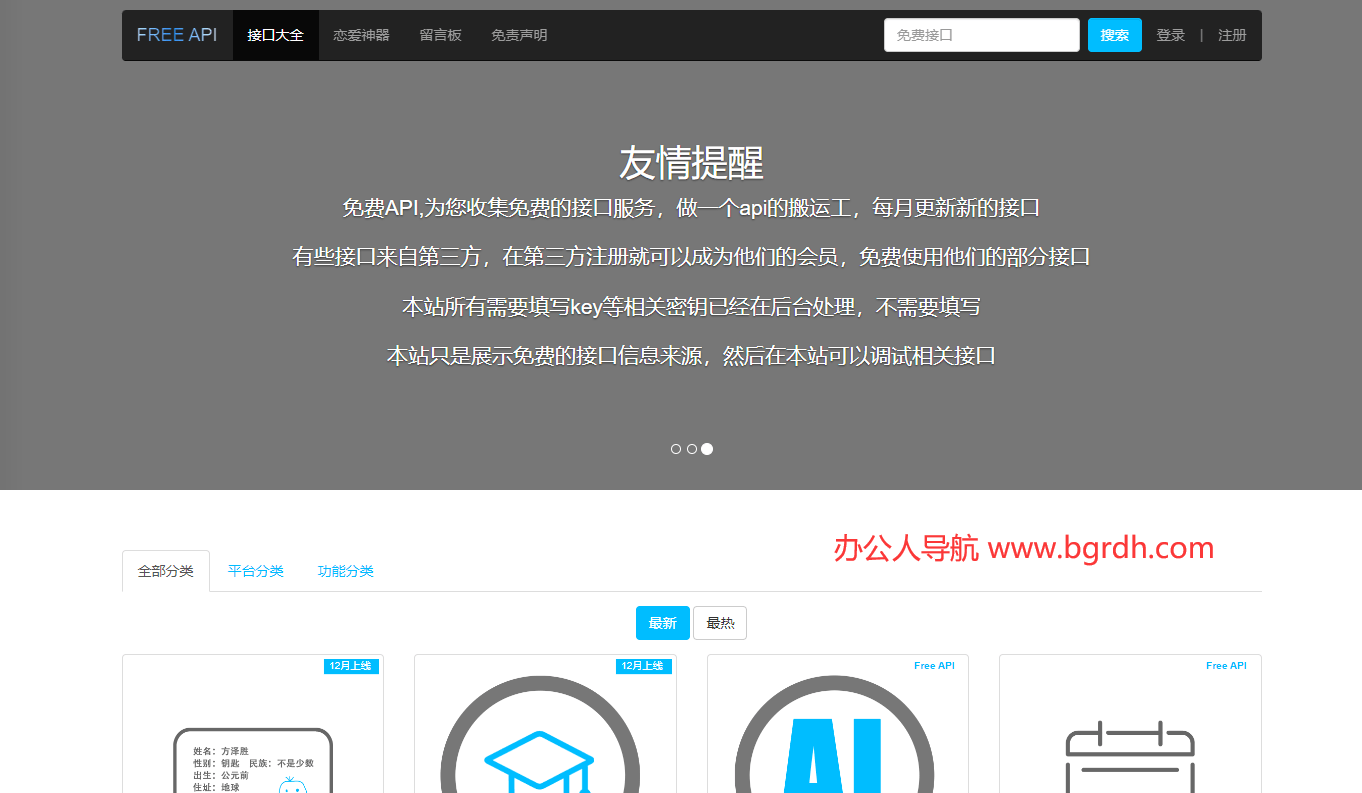The image size is (1362, 793).
Task: Go to the 留言板 page
Action: tap(440, 35)
